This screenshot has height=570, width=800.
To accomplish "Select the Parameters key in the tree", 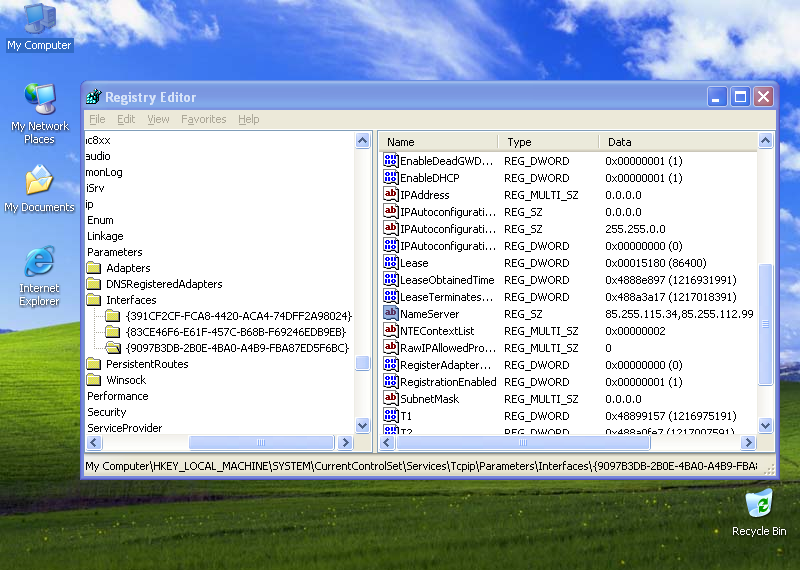I will (x=114, y=252).
